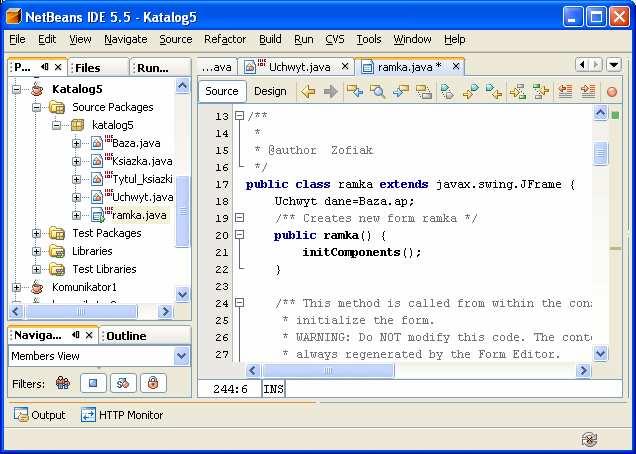Switch to the Design view button
The height and width of the screenshot is (454, 636).
(x=270, y=91)
